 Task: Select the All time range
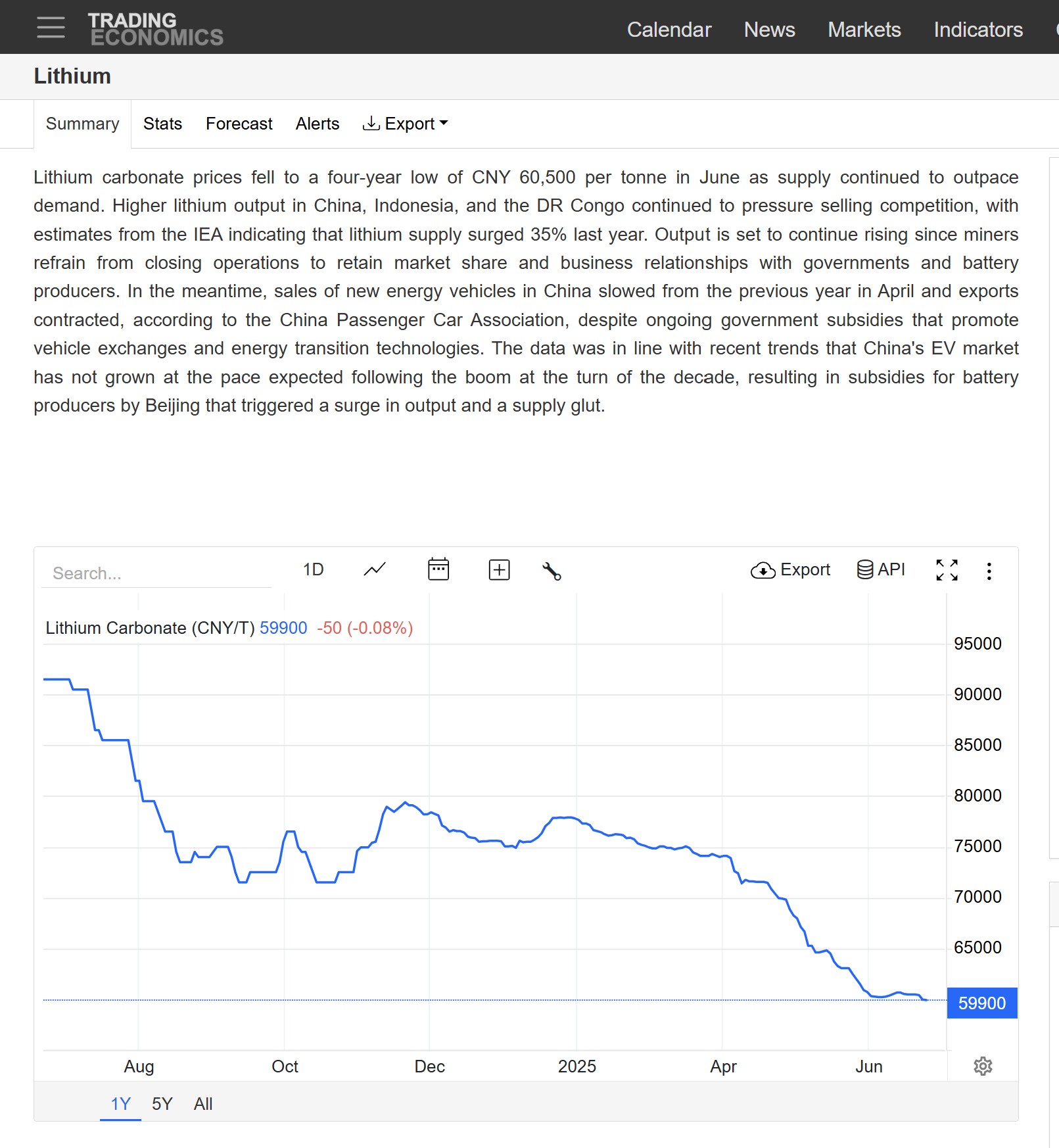pos(203,1103)
